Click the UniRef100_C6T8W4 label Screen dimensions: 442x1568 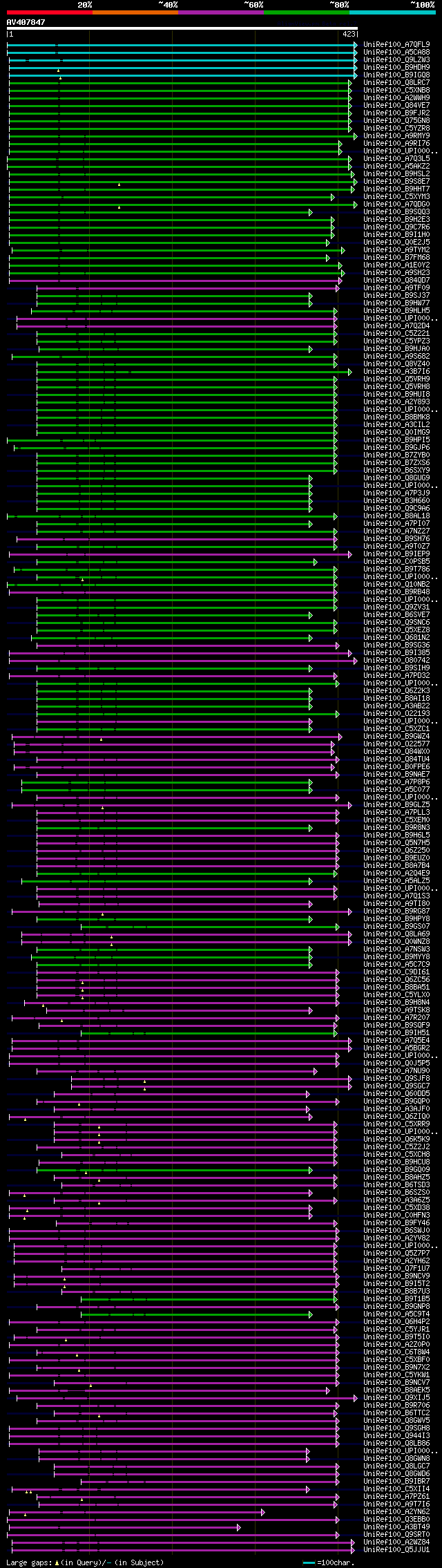coord(396,1352)
